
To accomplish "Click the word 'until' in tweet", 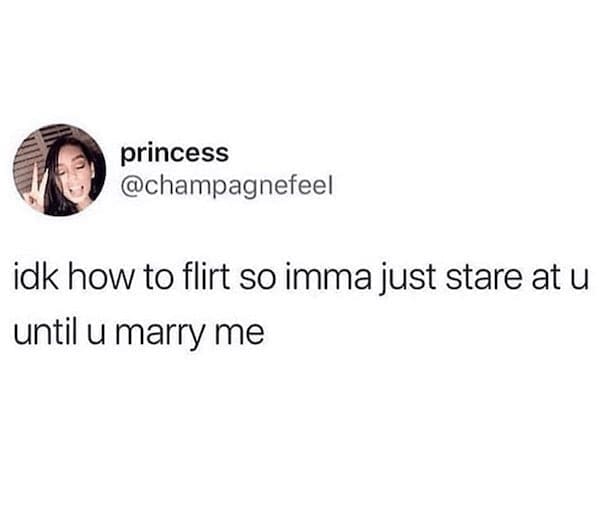I will coord(48,330).
